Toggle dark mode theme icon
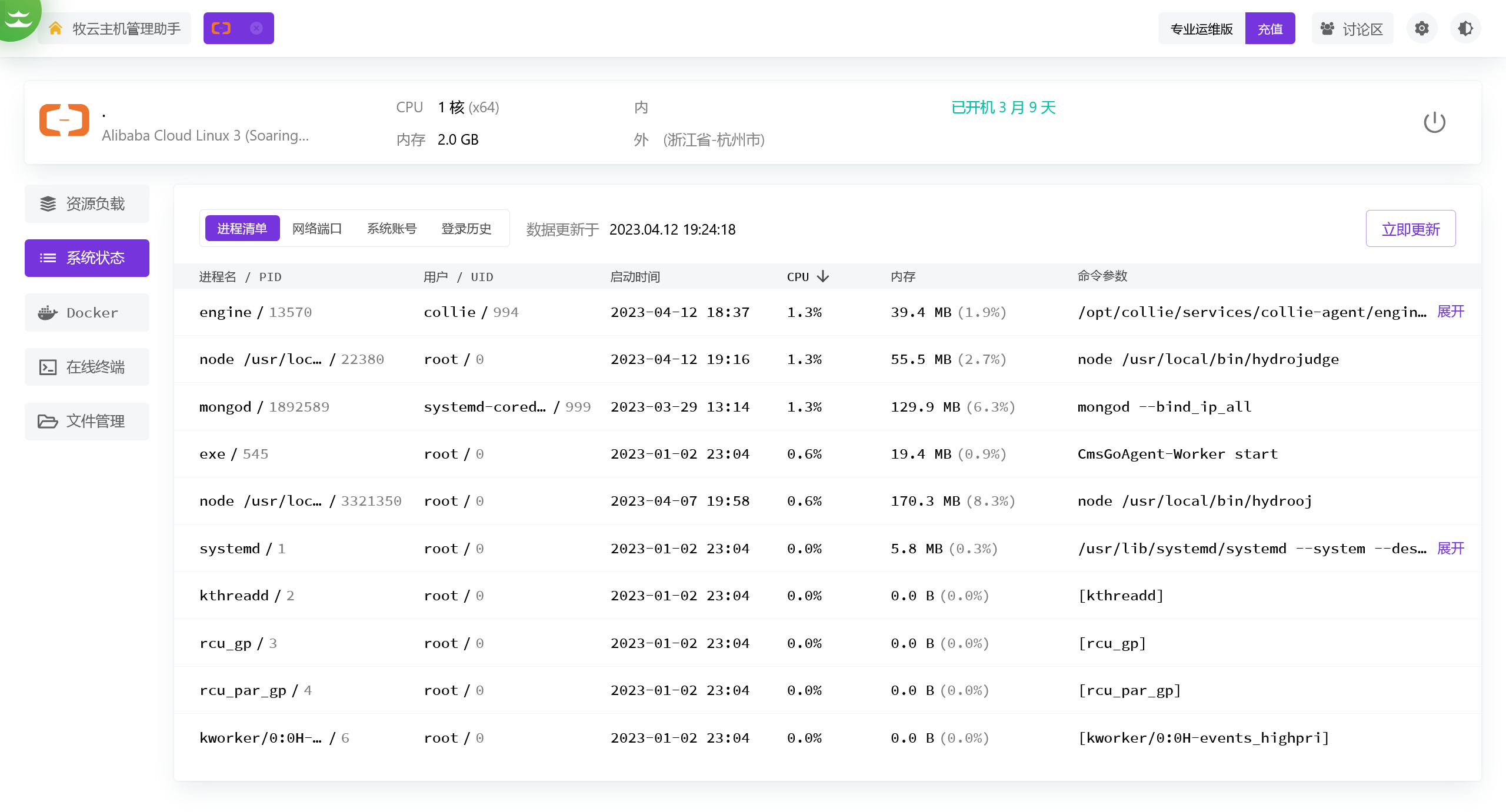The image size is (1506, 812). pos(1465,28)
